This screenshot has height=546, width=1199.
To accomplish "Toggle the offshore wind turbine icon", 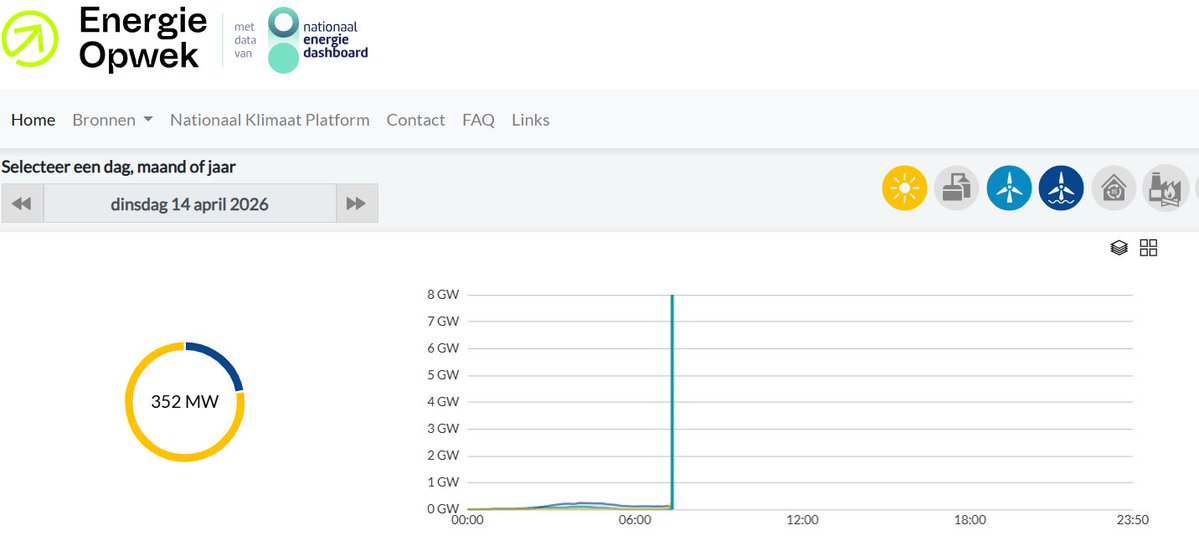I will (1061, 187).
